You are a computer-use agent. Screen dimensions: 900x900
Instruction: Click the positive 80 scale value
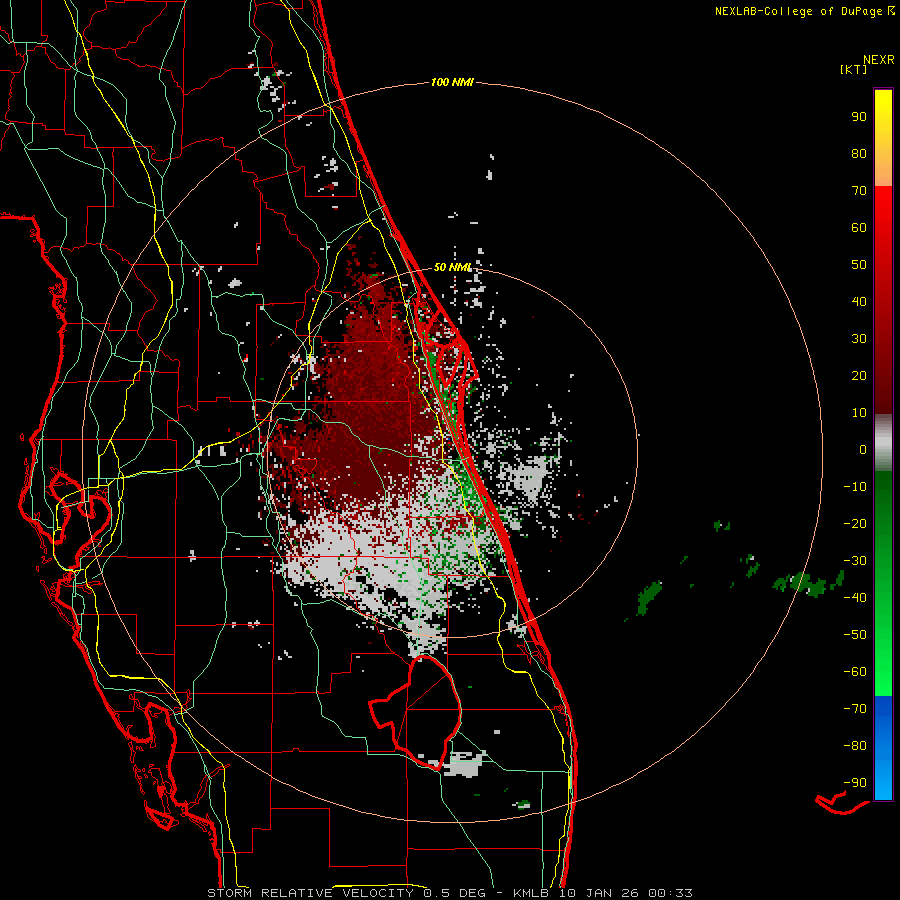(x=859, y=154)
